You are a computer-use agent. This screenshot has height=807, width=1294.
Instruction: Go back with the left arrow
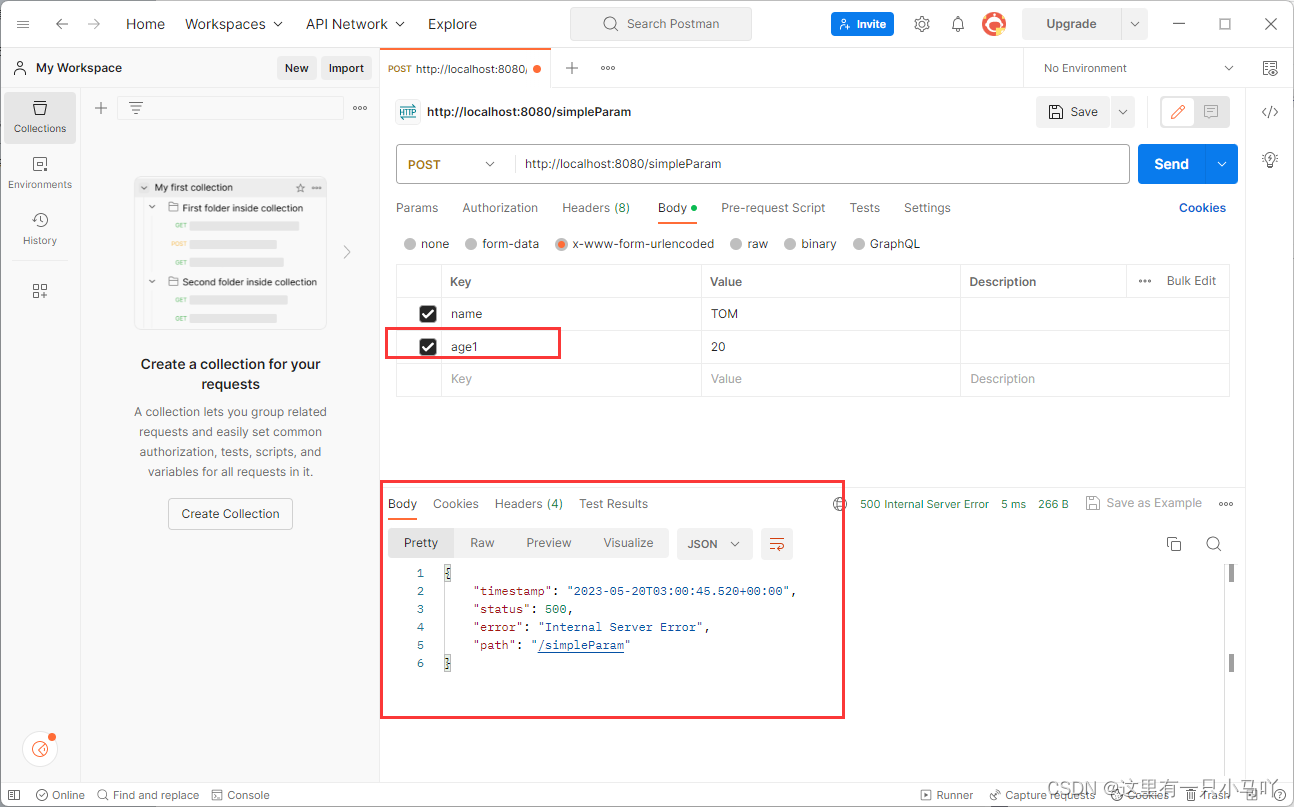pos(62,24)
